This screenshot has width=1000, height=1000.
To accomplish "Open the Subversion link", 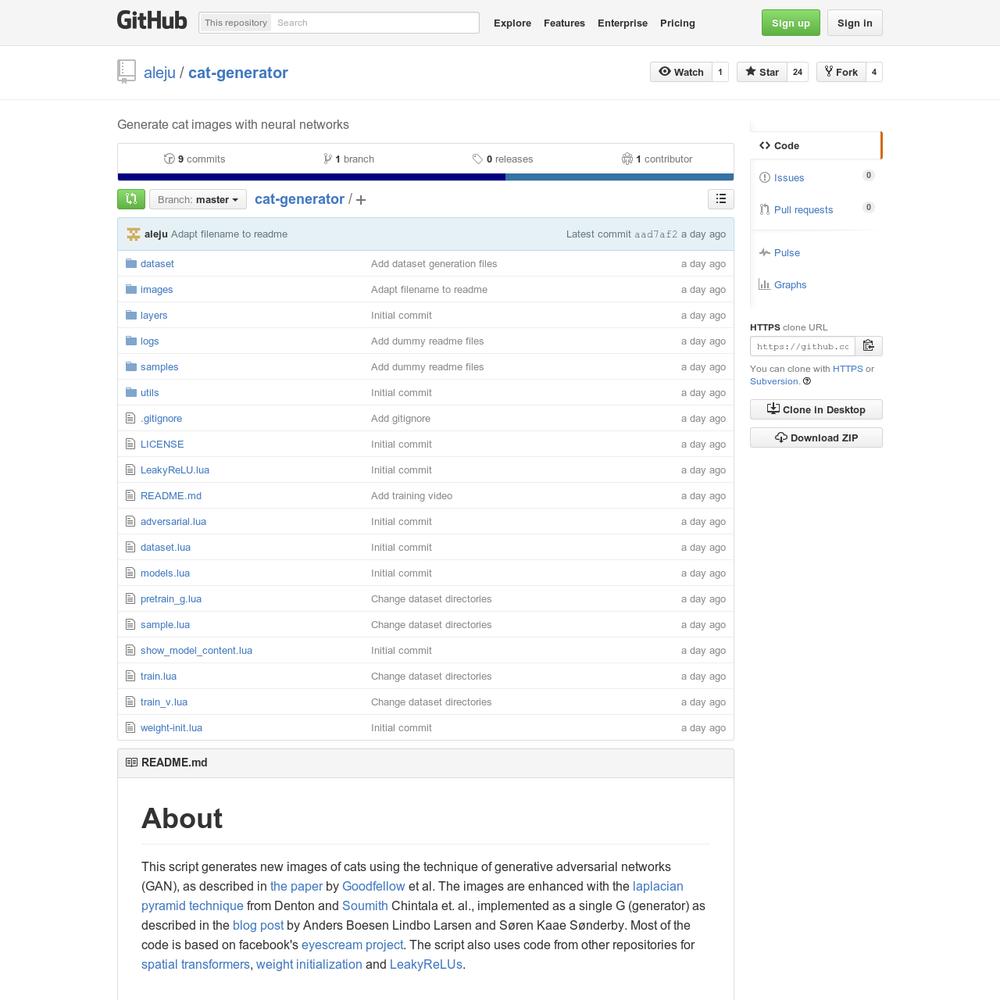I will (x=774, y=381).
